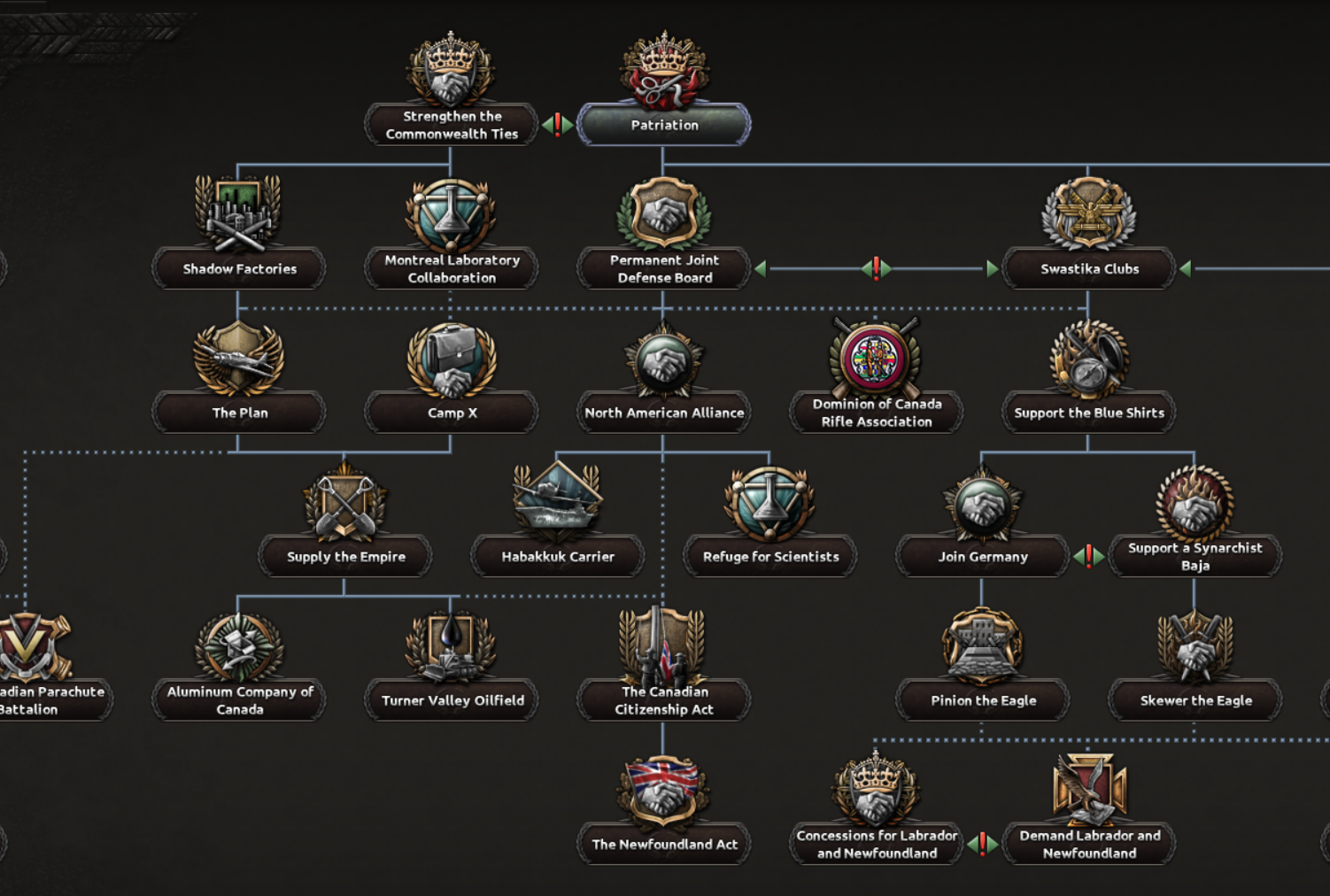The image size is (1330, 896).
Task: Click the Montreal Laboratory Collaboration flask icon
Action: tap(451, 215)
